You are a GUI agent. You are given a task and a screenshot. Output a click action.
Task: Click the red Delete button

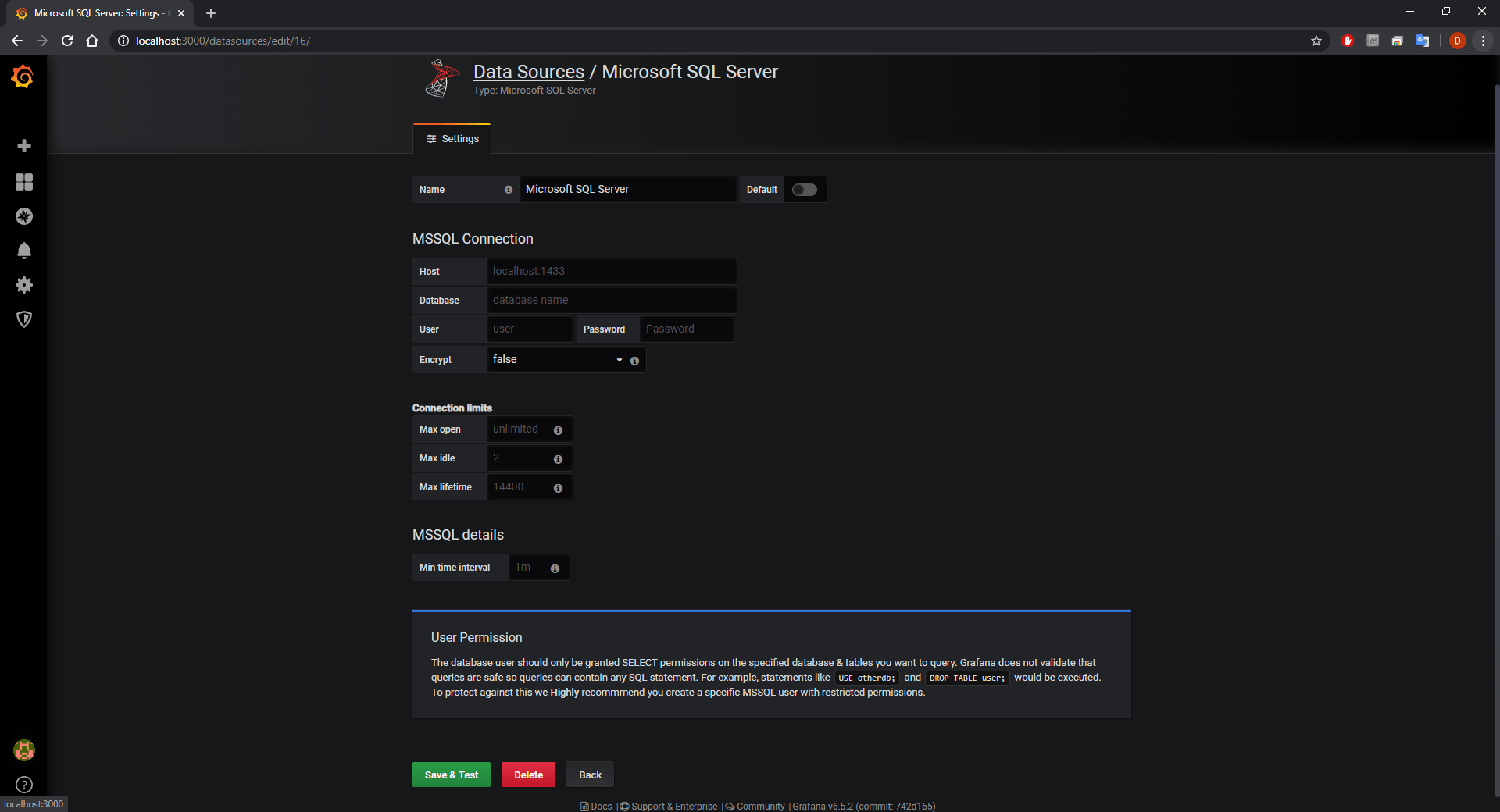pyautogui.click(x=528, y=775)
